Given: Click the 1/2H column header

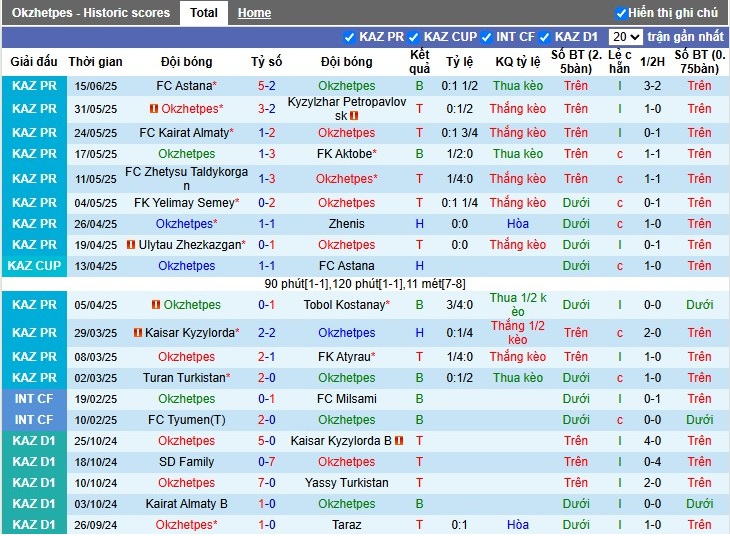Looking at the screenshot, I should (652, 61).
